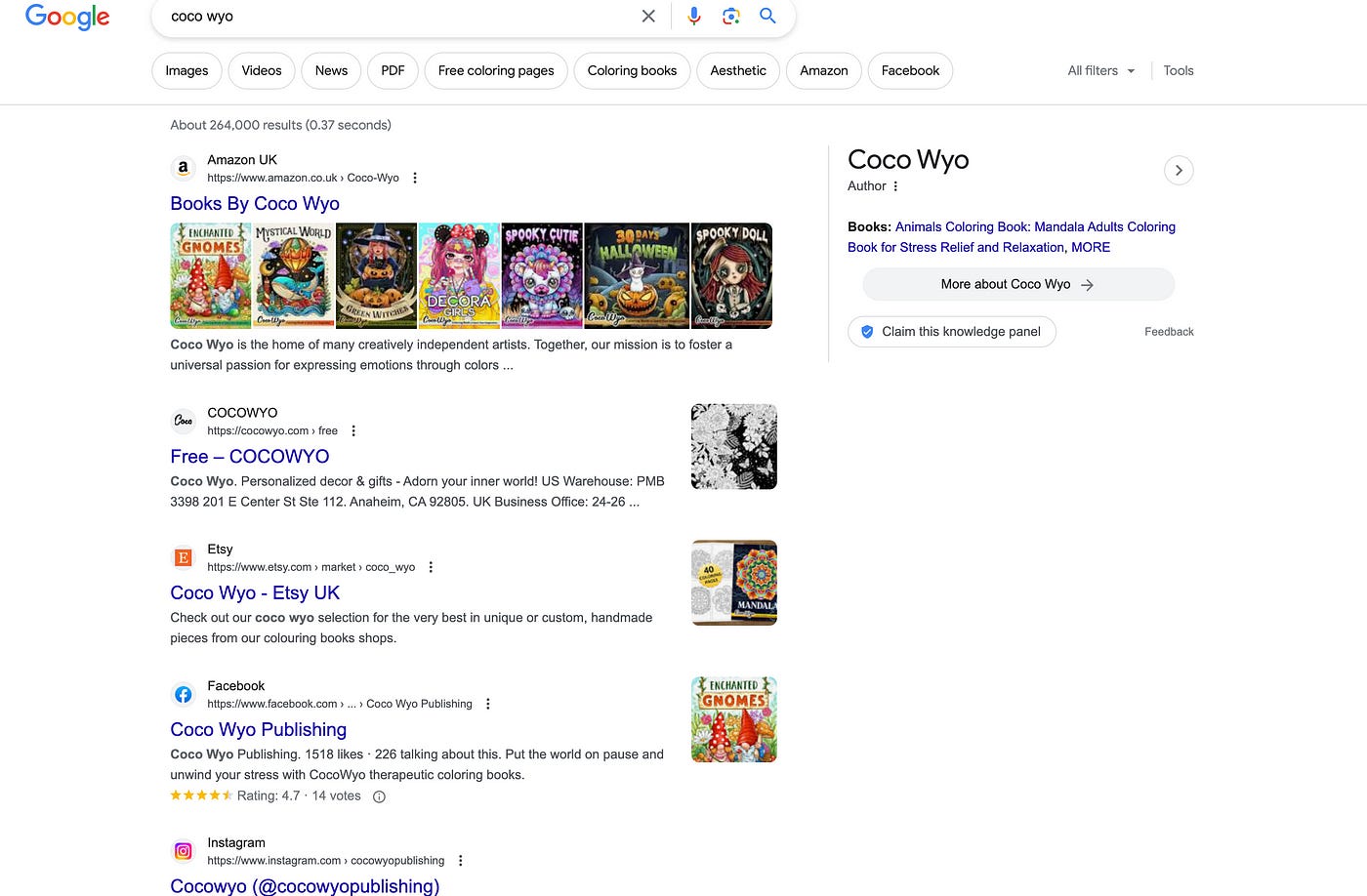Viewport: 1367px width, 896px height.
Task: Open Google Lens image search icon
Action: click(730, 16)
